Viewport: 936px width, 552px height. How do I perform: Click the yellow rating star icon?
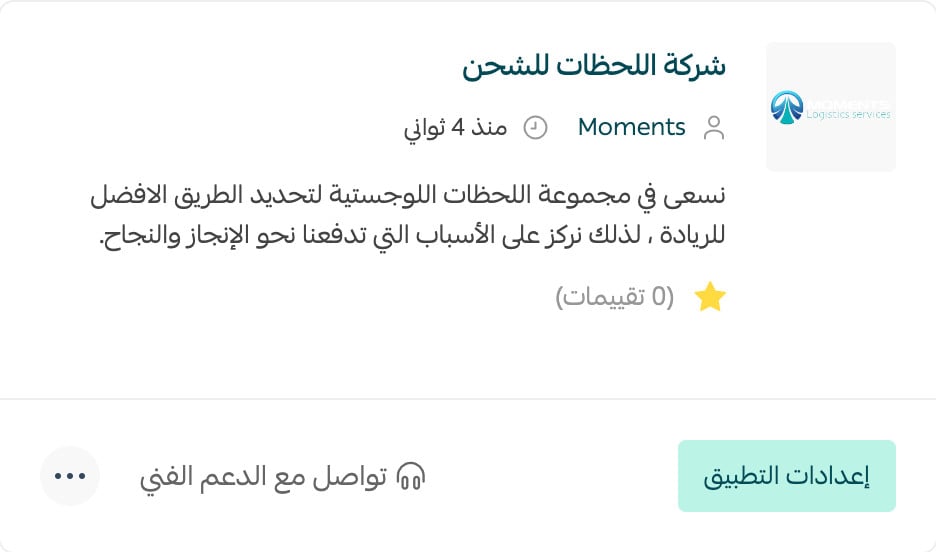pos(710,297)
